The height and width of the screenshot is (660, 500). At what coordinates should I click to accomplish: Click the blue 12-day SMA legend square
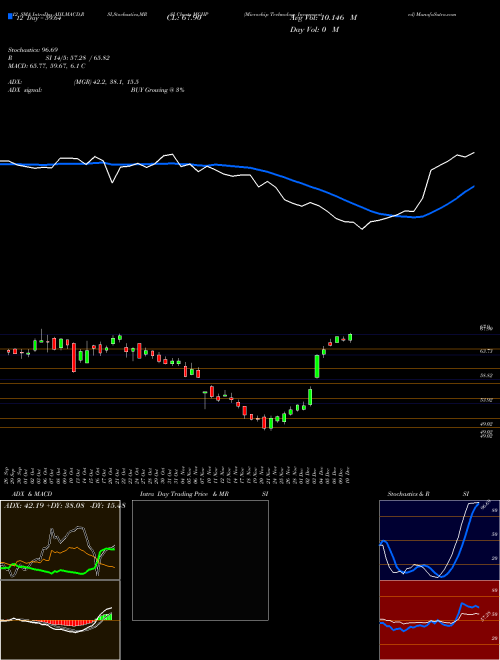pyautogui.click(x=11, y=16)
